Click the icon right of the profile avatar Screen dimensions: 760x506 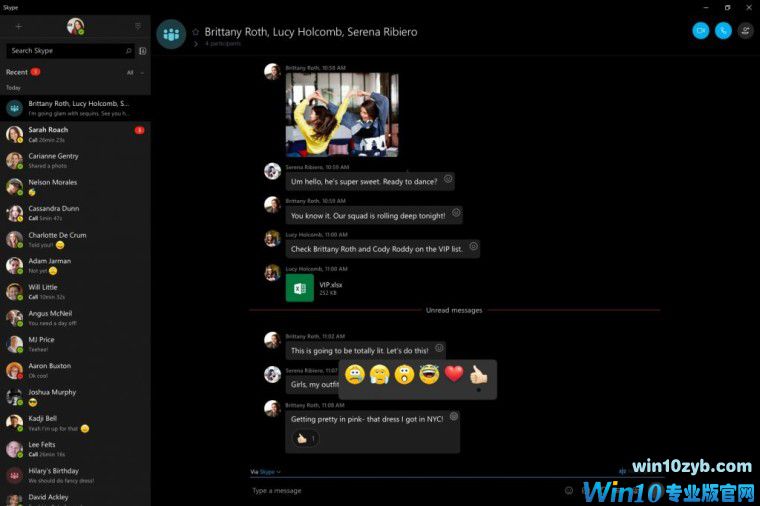138,26
